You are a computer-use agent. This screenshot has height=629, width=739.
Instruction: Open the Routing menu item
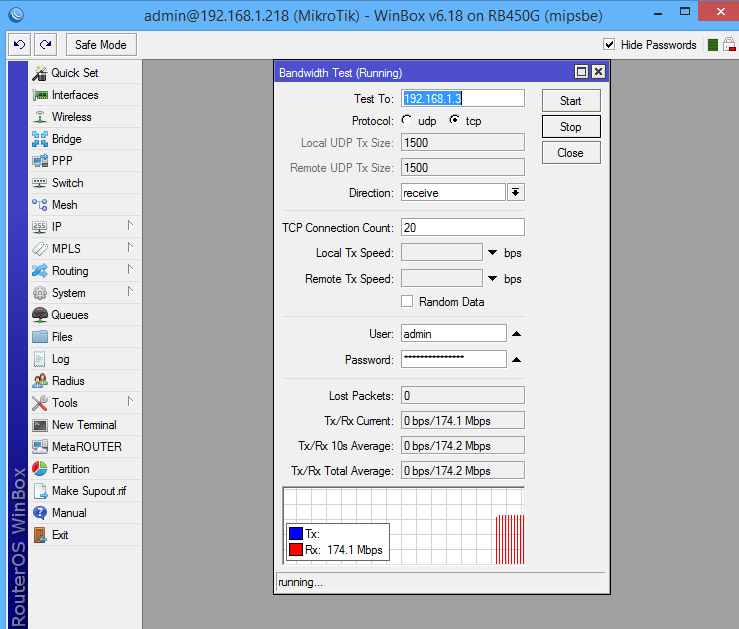click(x=85, y=271)
